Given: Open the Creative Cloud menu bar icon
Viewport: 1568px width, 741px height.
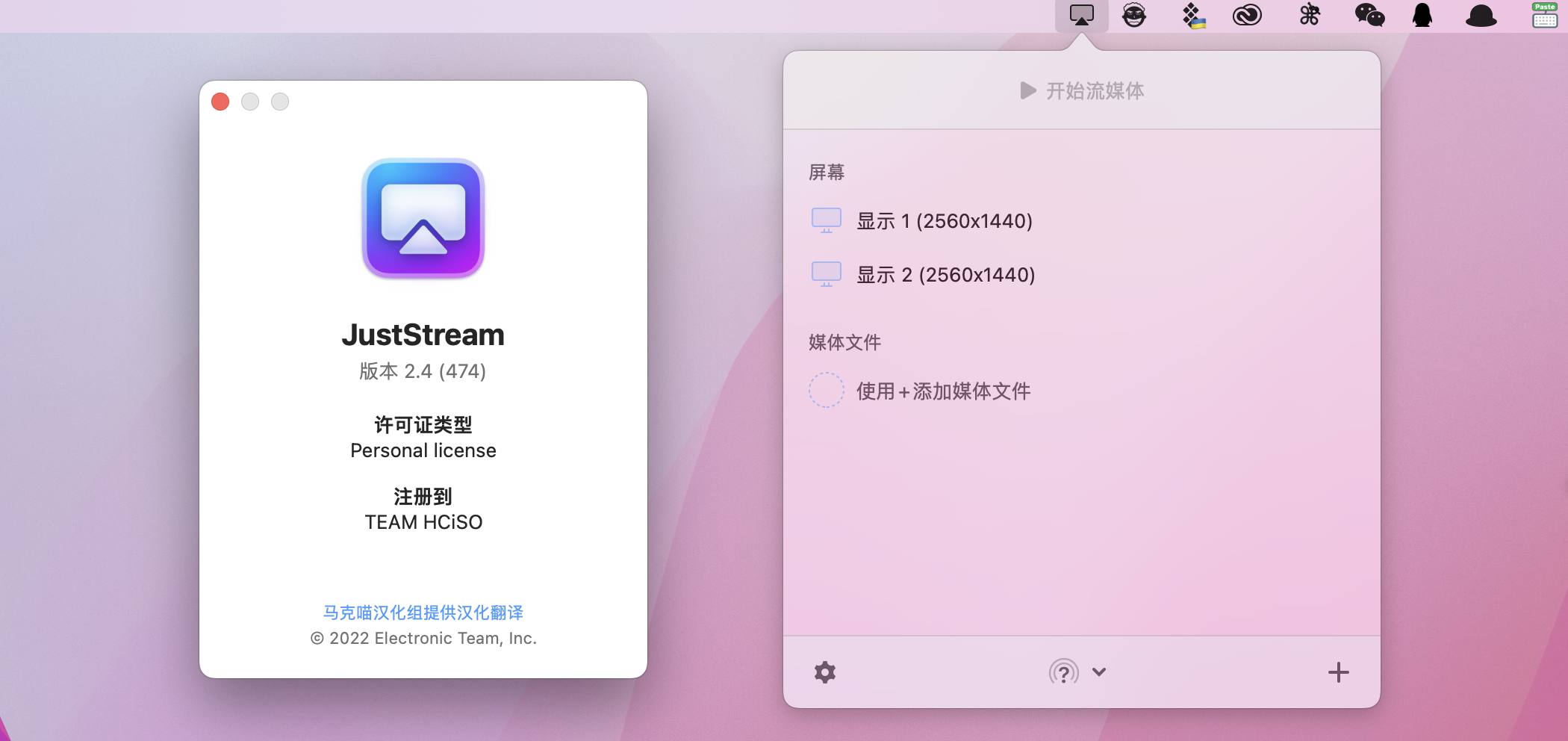Looking at the screenshot, I should 1247,16.
